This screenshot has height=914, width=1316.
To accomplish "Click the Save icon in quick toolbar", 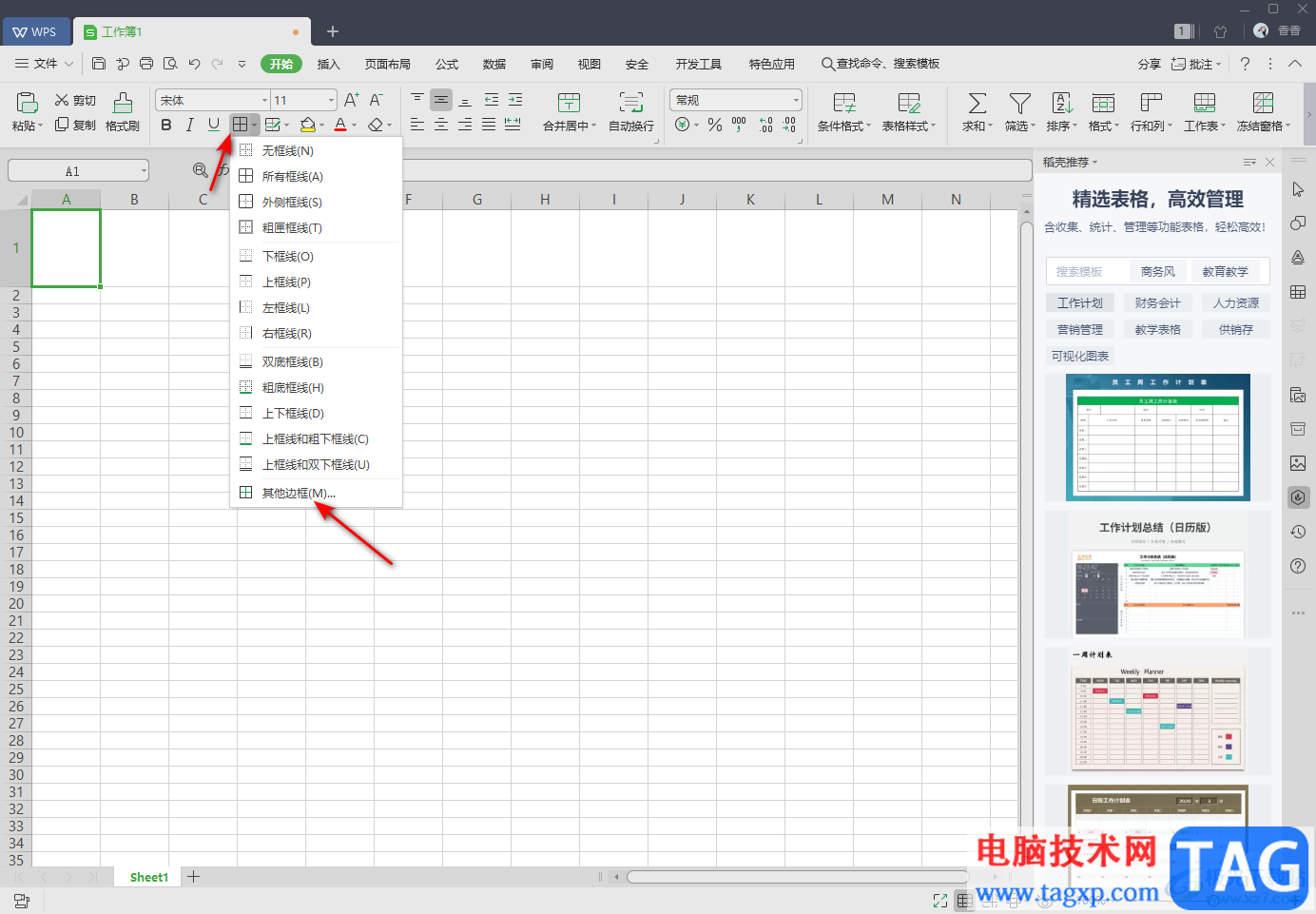I will pos(99,64).
